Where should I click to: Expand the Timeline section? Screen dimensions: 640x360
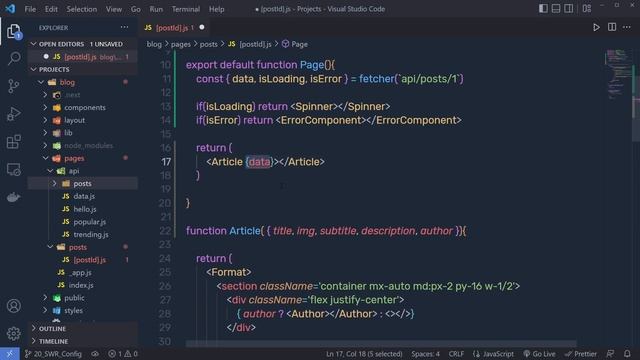82,341
